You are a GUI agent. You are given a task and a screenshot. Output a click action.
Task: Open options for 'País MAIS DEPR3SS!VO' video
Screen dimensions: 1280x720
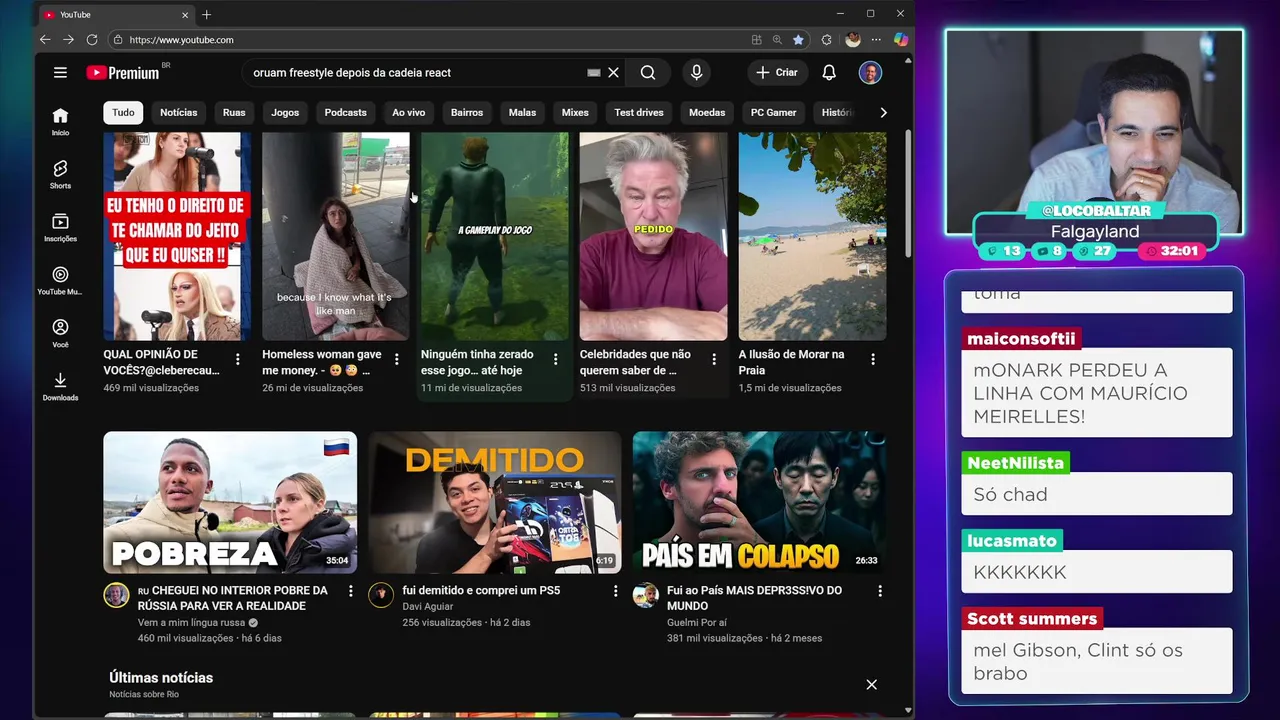(x=880, y=591)
